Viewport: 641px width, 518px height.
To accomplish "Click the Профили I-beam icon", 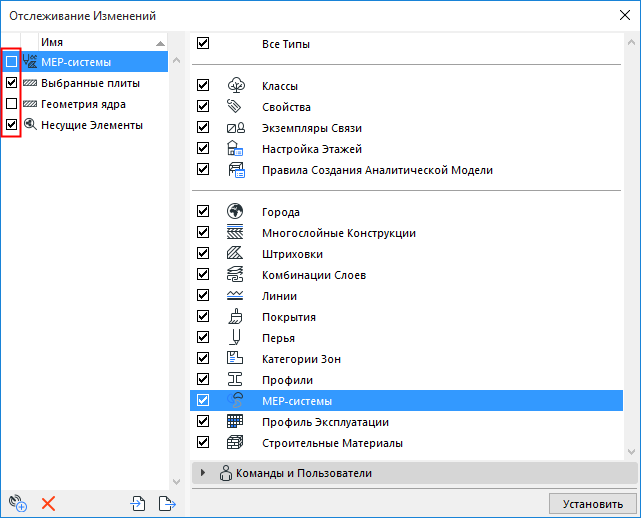I will [x=235, y=379].
